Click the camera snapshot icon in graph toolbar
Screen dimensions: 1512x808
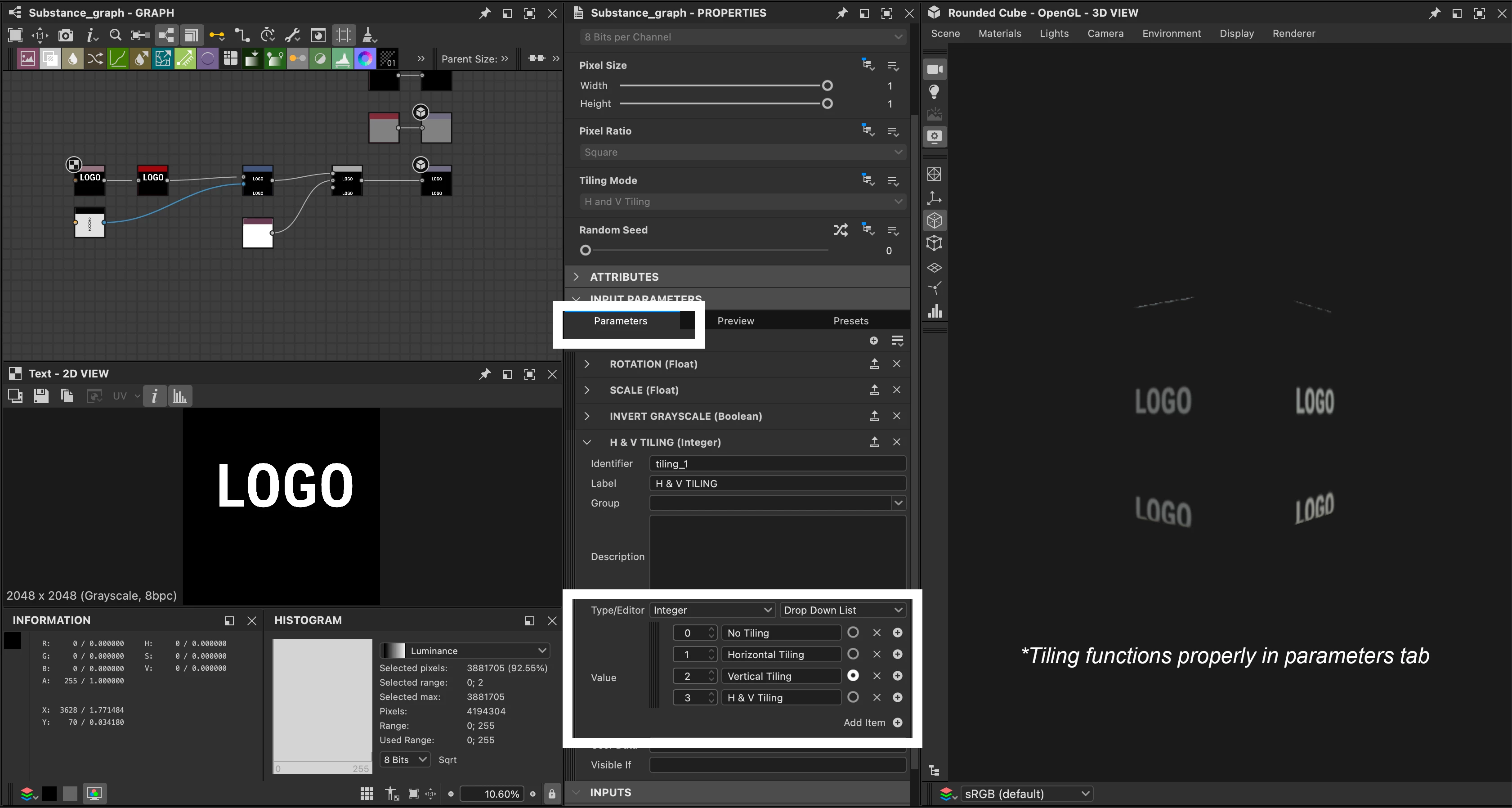[66, 35]
